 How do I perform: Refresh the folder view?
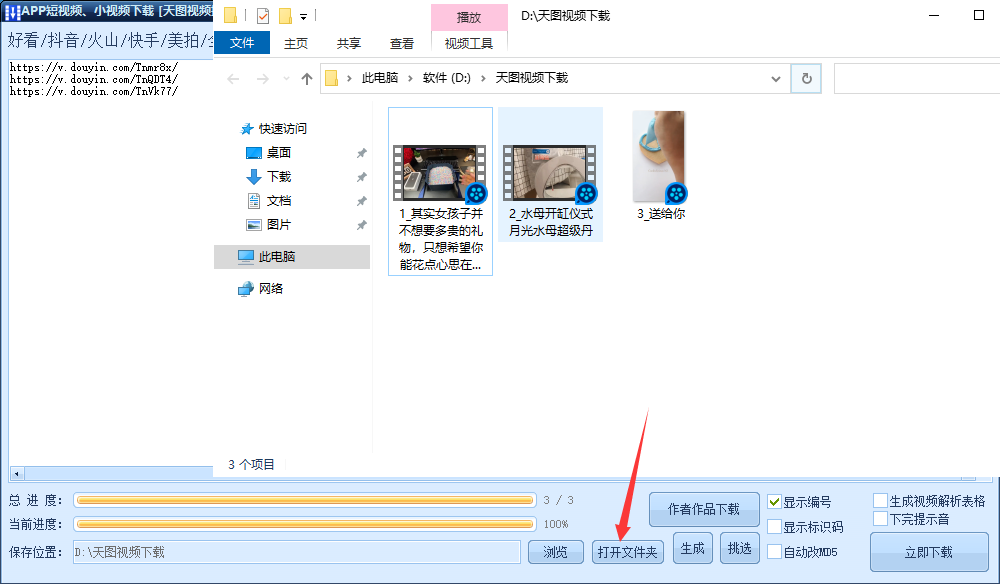click(806, 78)
